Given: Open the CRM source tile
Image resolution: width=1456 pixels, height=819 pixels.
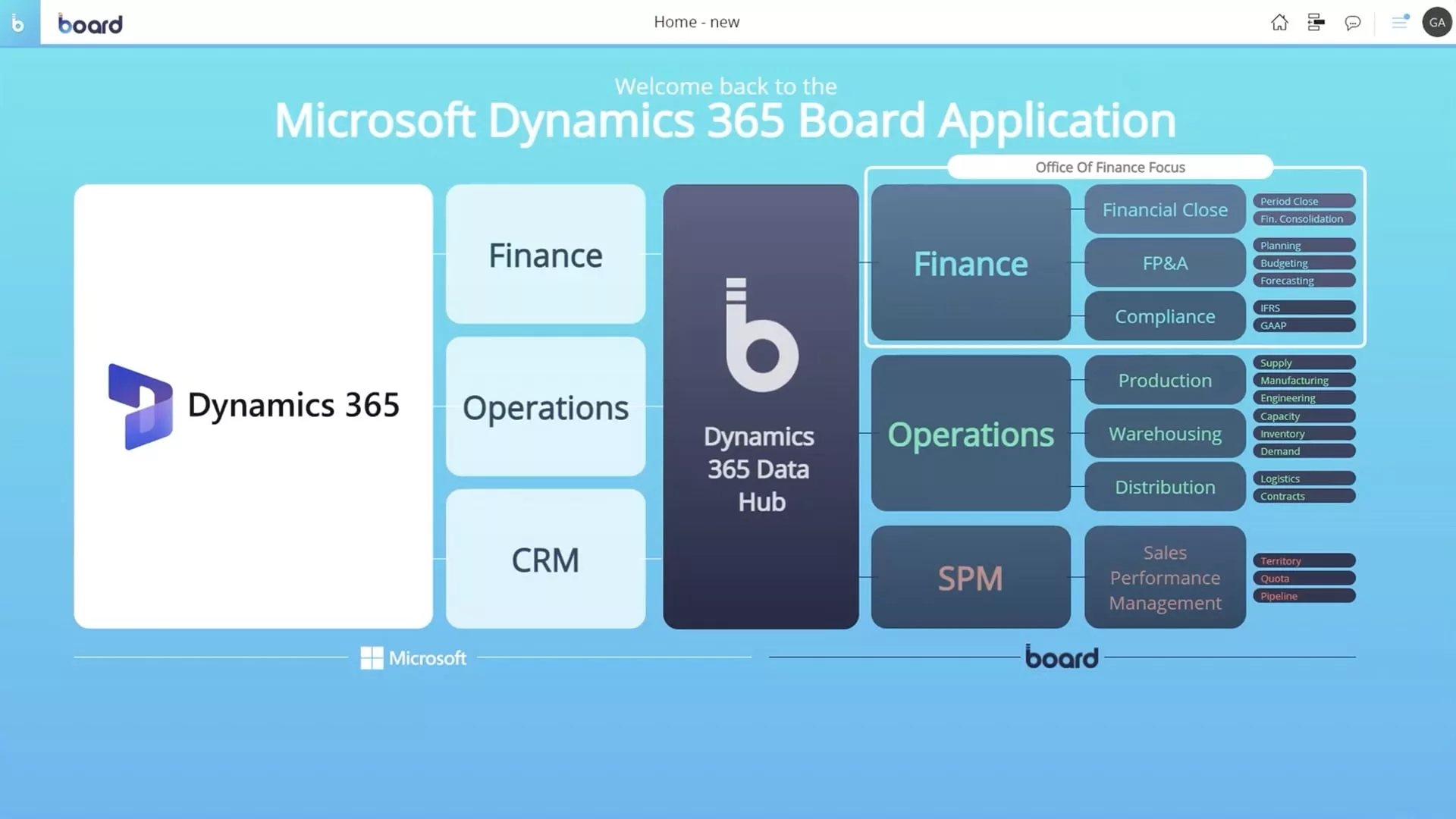Looking at the screenshot, I should point(545,560).
